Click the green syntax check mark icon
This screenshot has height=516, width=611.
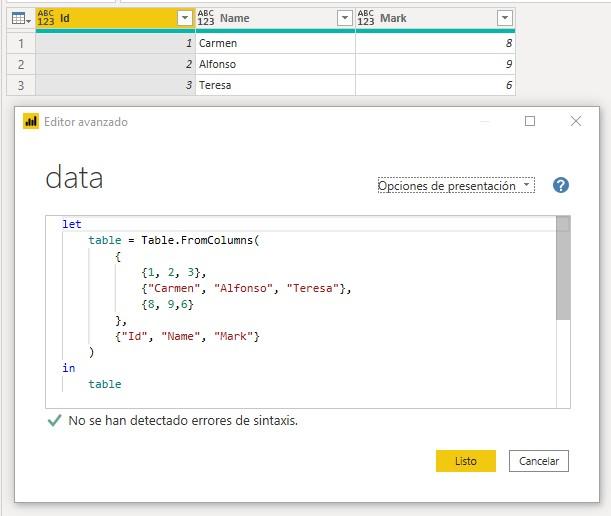[53, 421]
